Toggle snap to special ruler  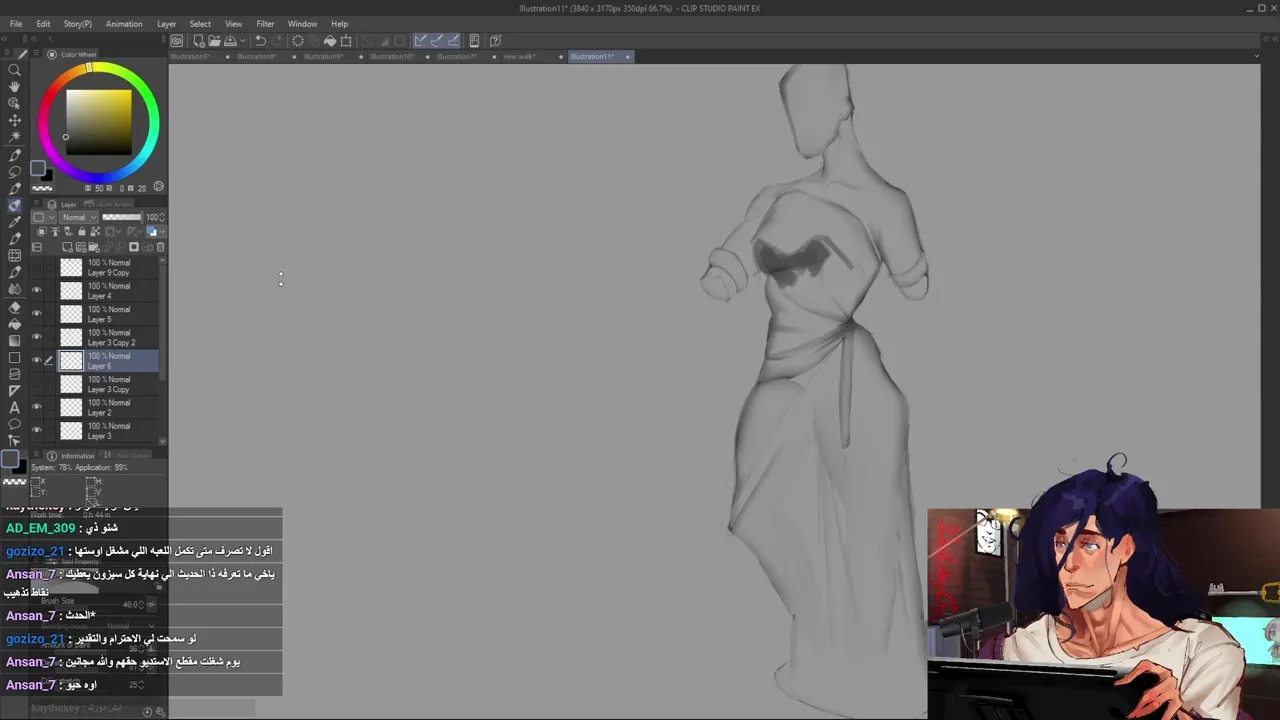pos(437,41)
